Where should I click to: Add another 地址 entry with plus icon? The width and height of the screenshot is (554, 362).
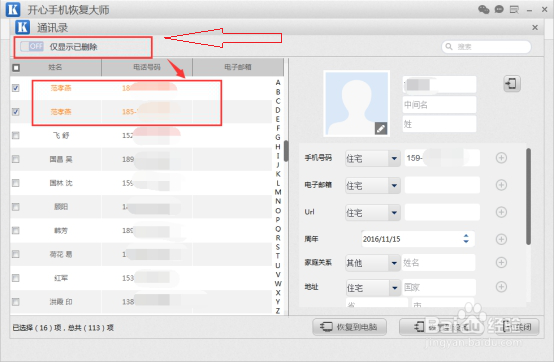coord(501,286)
